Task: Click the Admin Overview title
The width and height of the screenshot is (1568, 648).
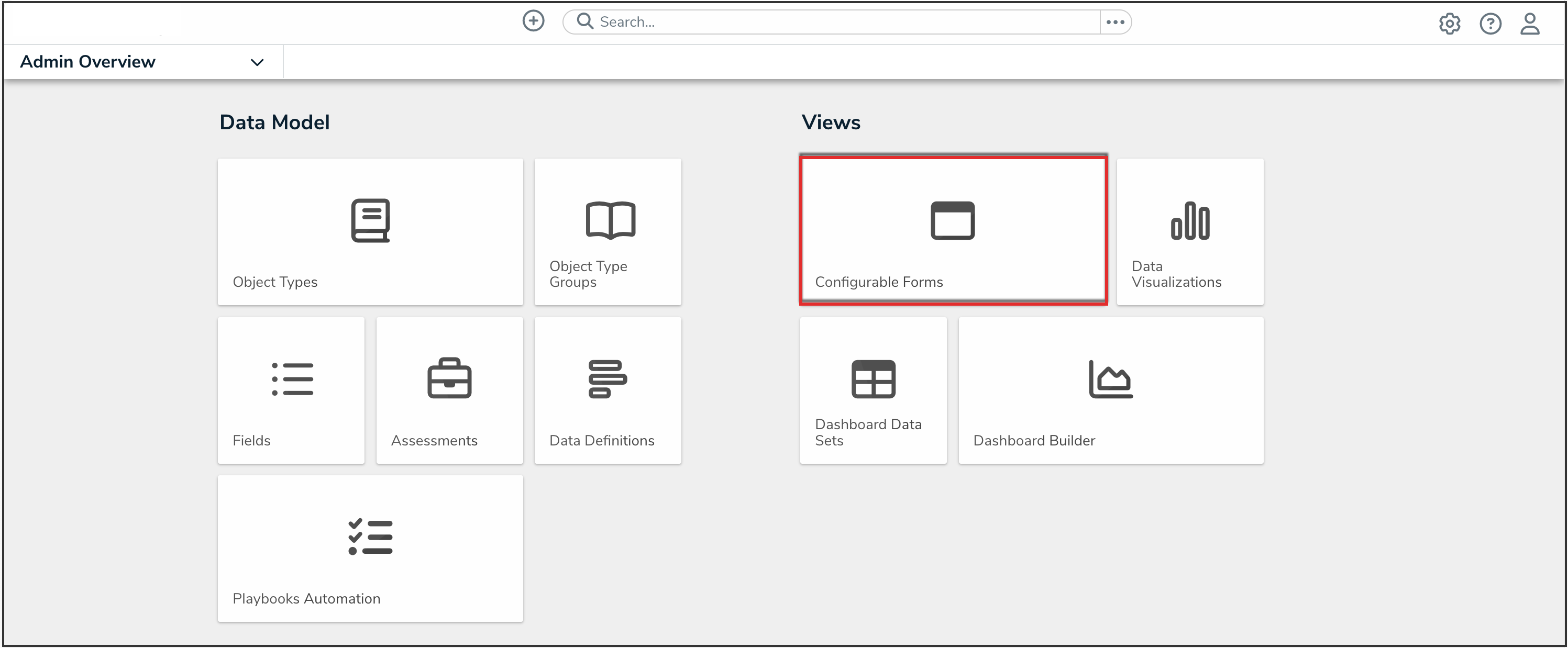Action: (x=87, y=61)
